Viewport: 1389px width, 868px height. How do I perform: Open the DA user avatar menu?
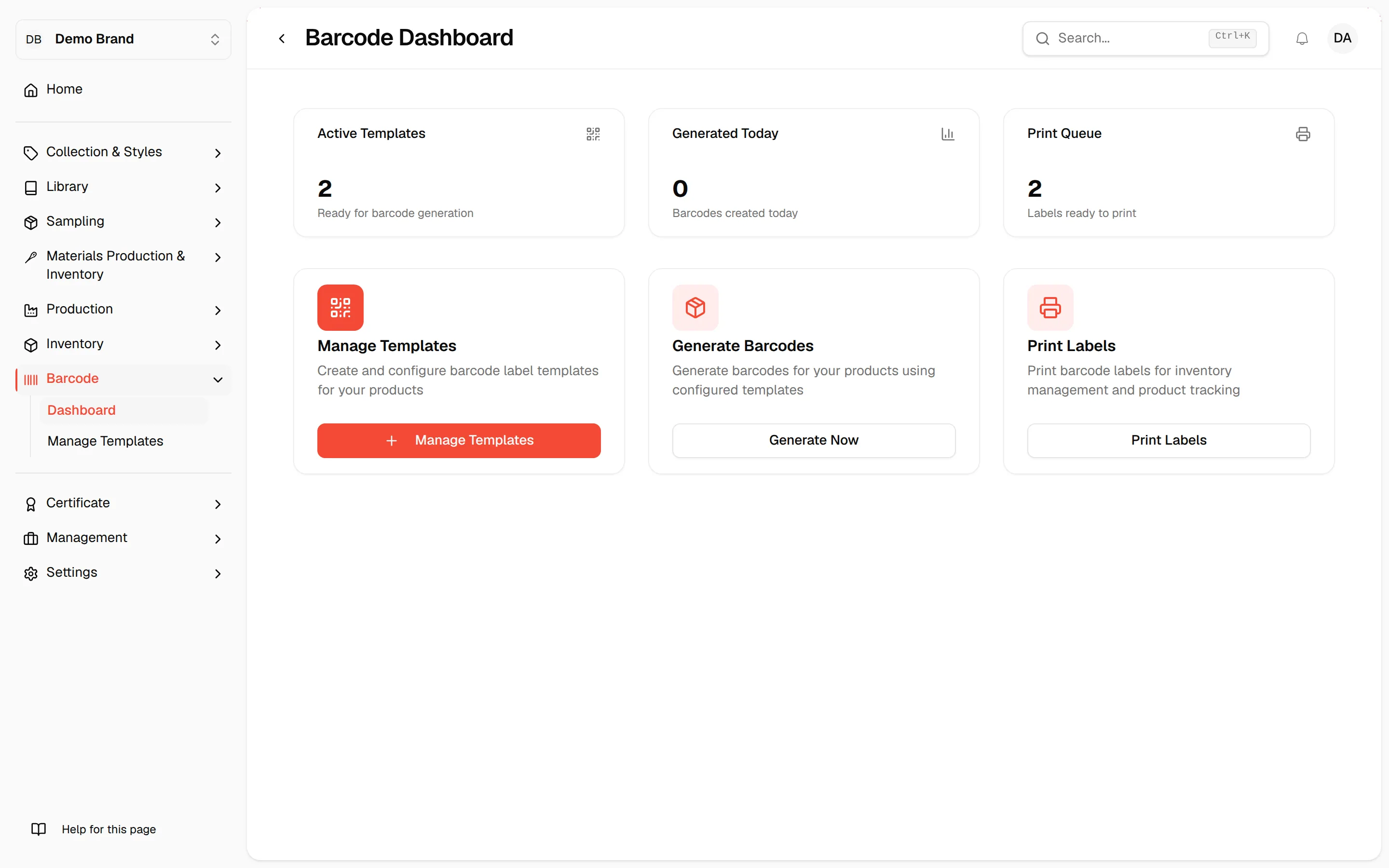(x=1342, y=39)
